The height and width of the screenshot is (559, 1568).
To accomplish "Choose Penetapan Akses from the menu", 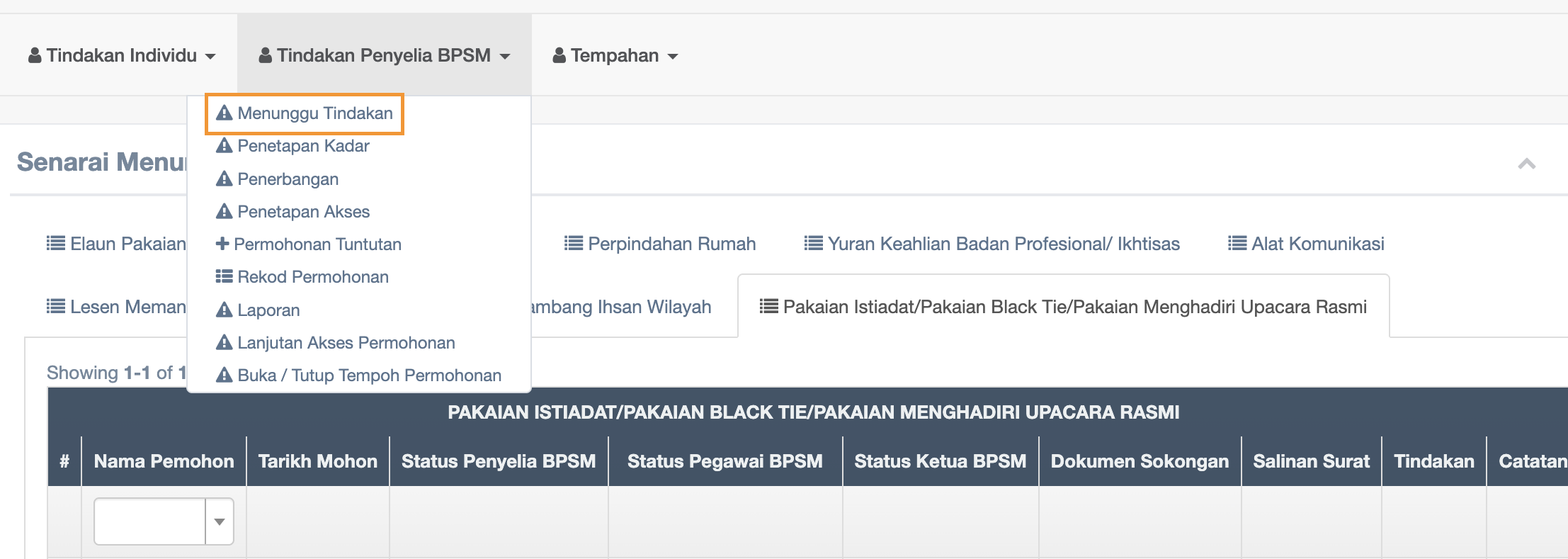I will (x=303, y=211).
